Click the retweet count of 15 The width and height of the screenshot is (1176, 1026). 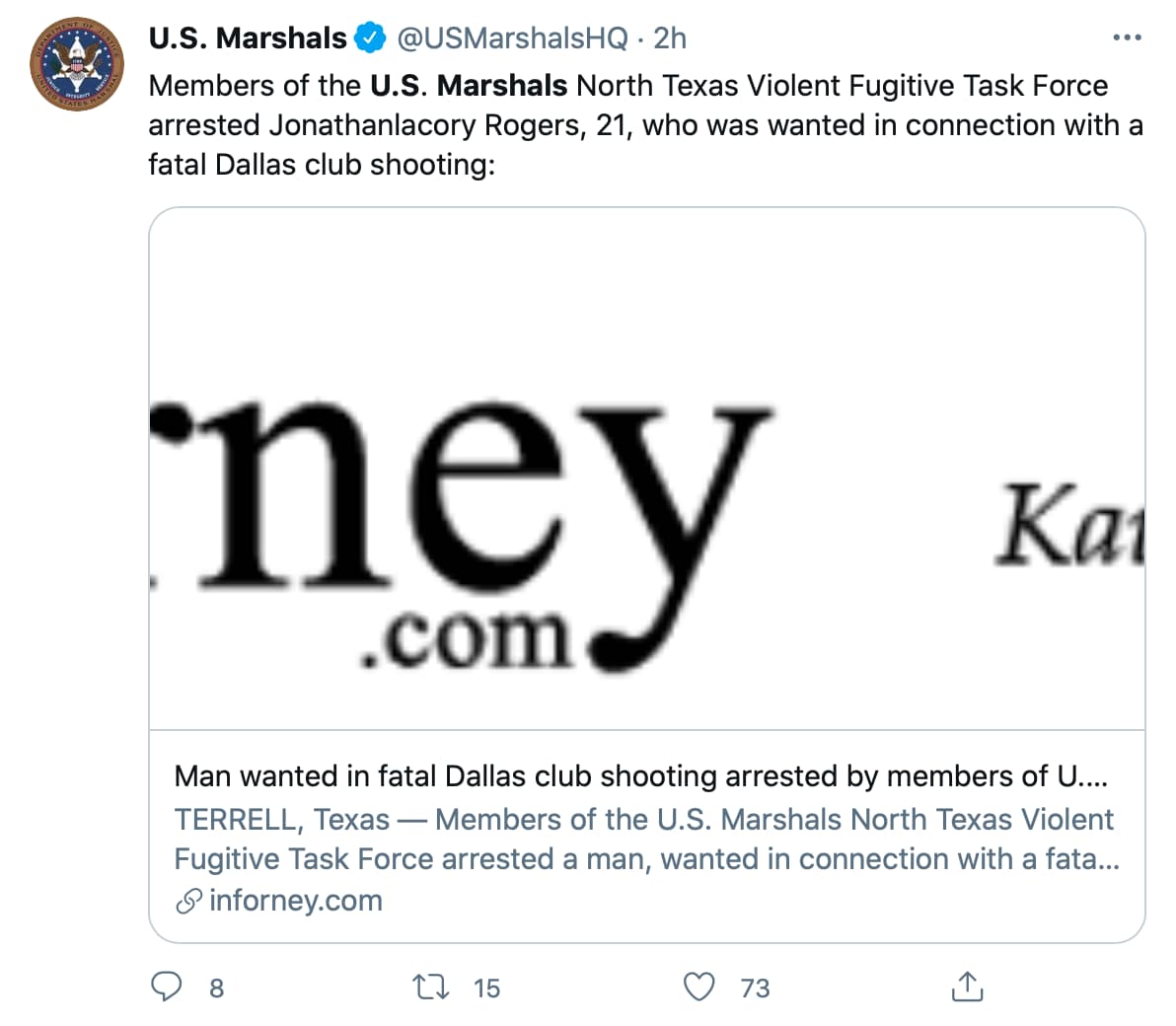486,988
